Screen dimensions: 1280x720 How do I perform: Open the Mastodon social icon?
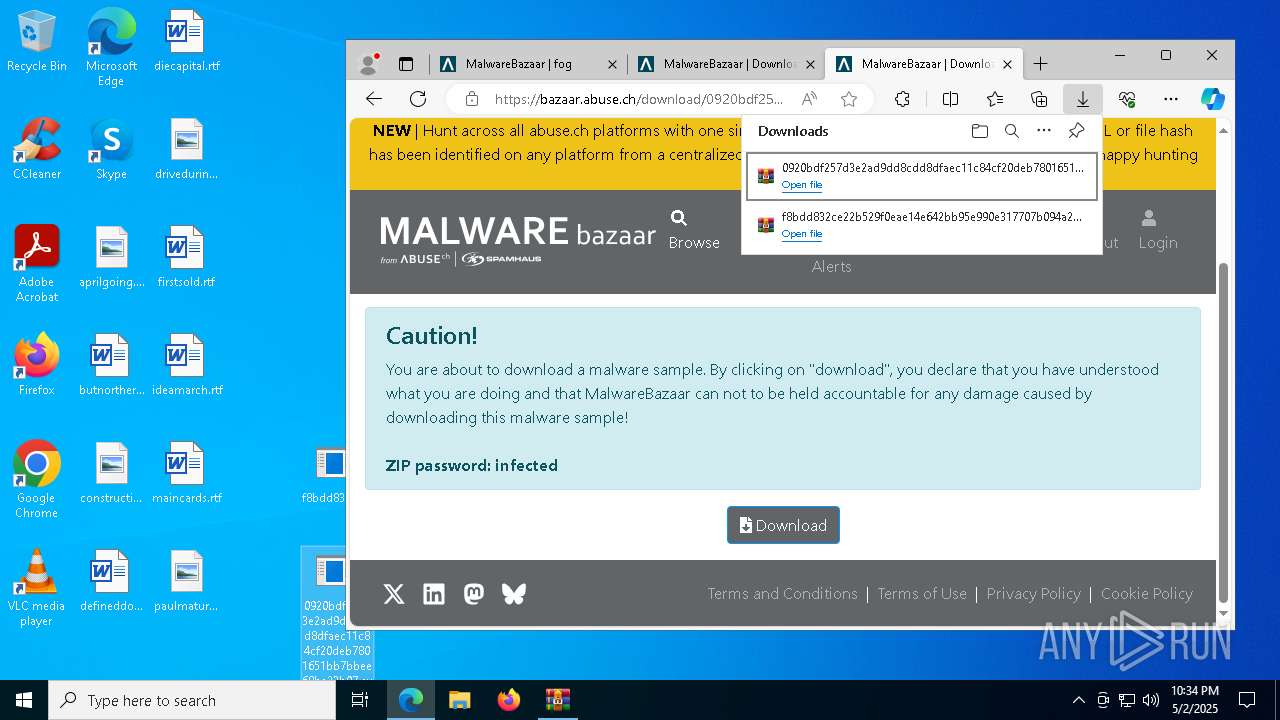click(x=474, y=594)
